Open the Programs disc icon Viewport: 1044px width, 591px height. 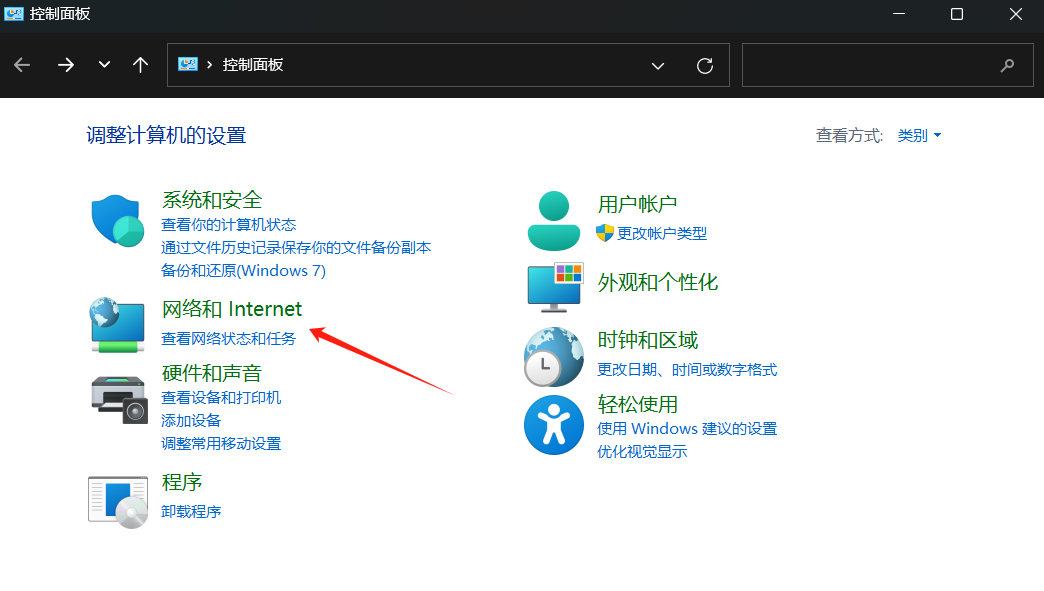tap(118, 502)
